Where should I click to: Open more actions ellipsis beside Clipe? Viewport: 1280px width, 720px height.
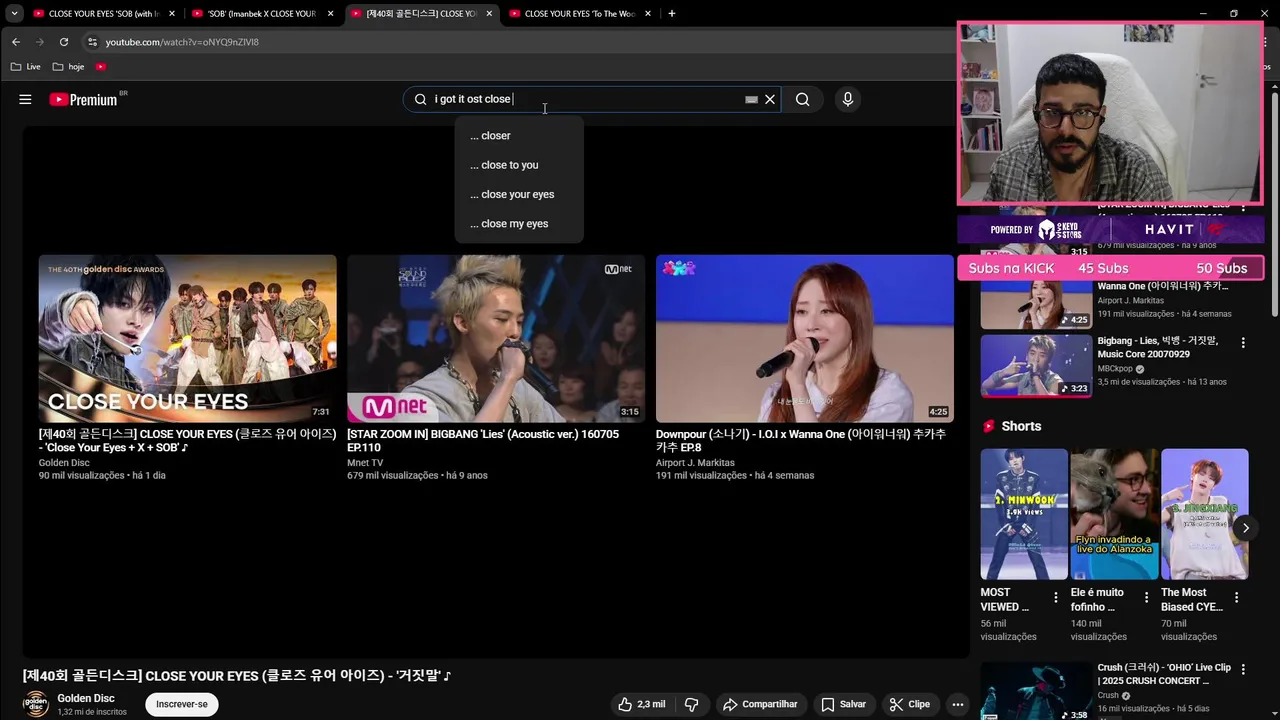point(958,704)
